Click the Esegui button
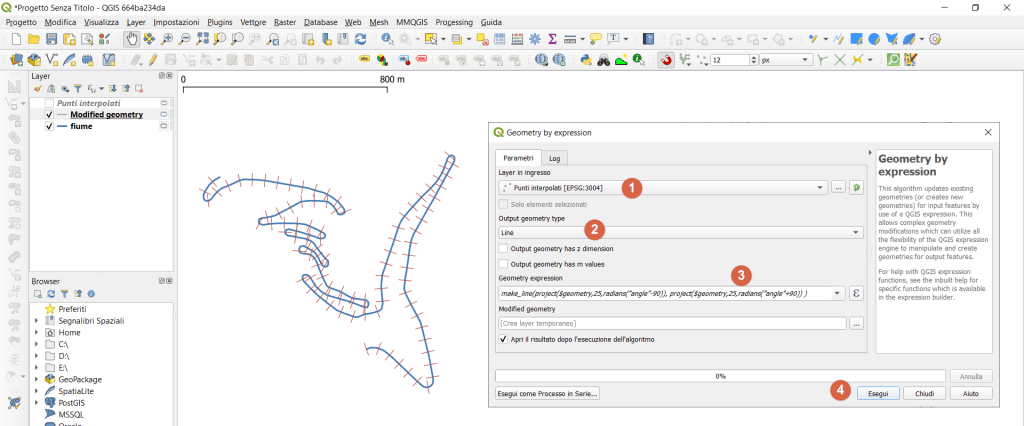Screen dimensions: 1024x426 coord(877,394)
